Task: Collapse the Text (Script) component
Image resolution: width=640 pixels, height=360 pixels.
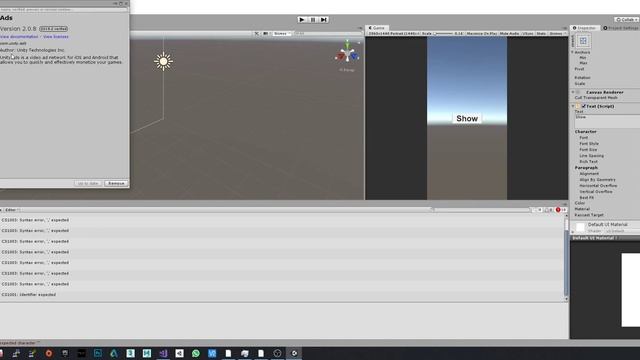Action: [573, 106]
